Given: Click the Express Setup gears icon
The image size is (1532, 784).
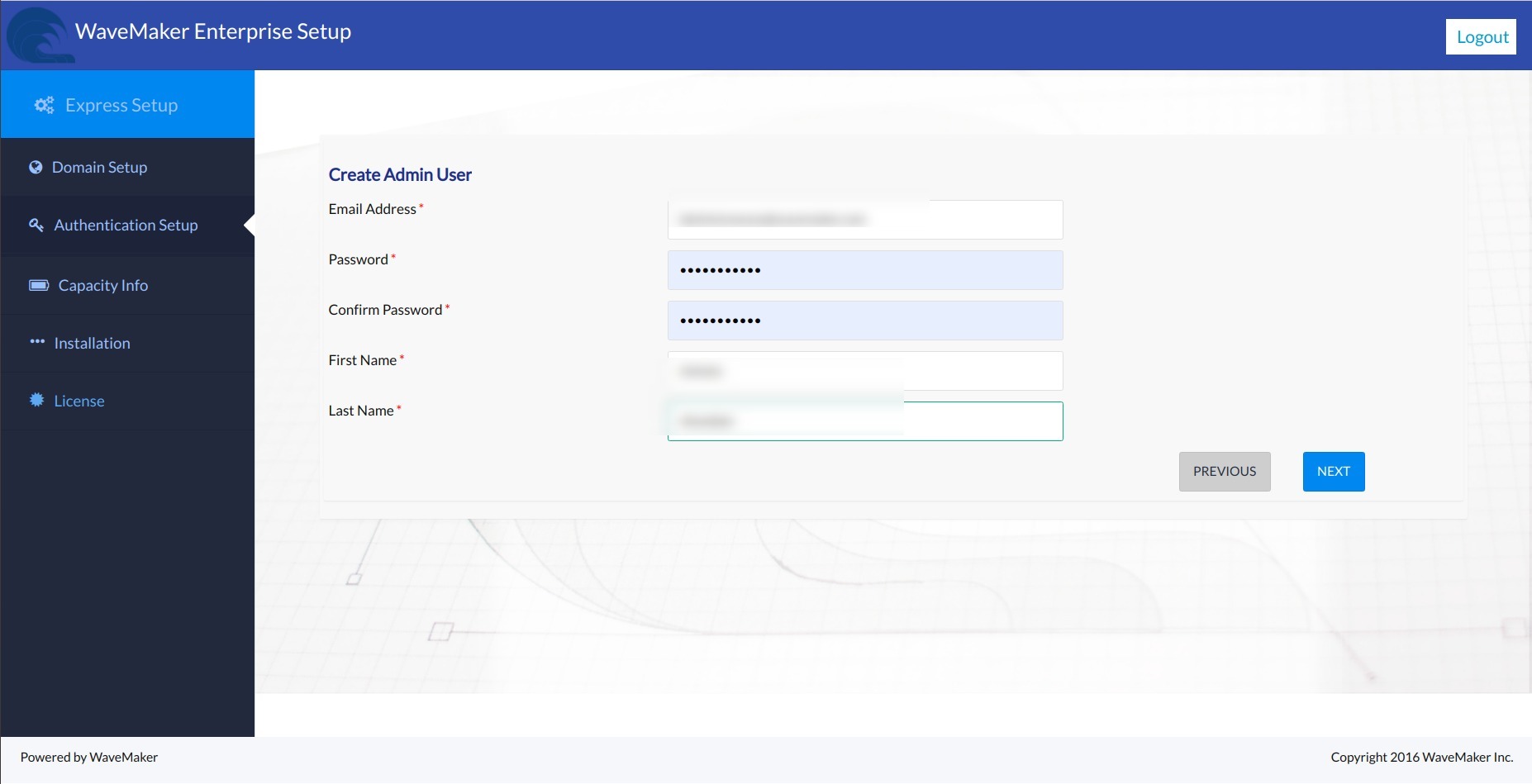Looking at the screenshot, I should [x=44, y=105].
